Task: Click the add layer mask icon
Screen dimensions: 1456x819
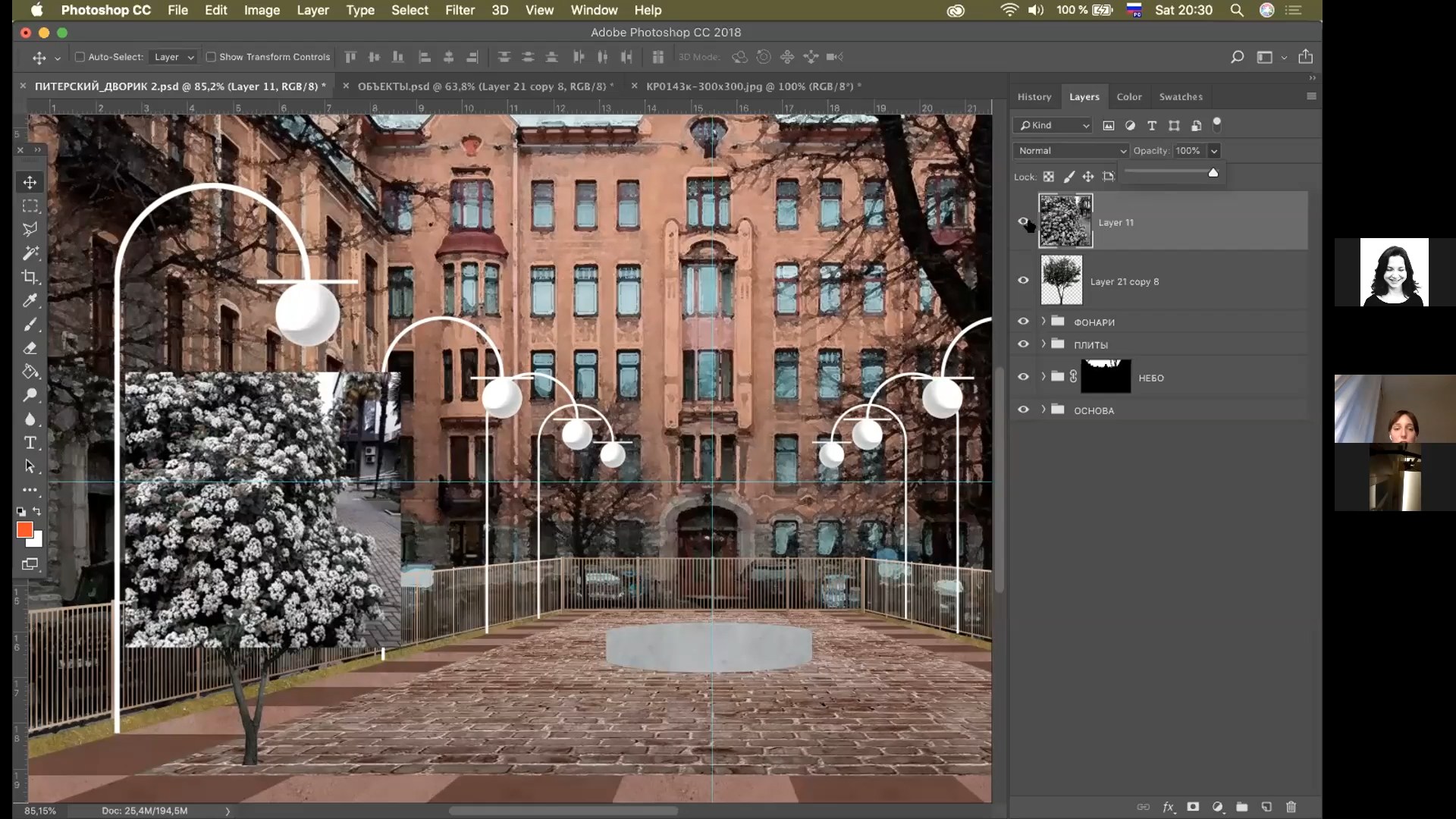Action: click(x=1193, y=807)
